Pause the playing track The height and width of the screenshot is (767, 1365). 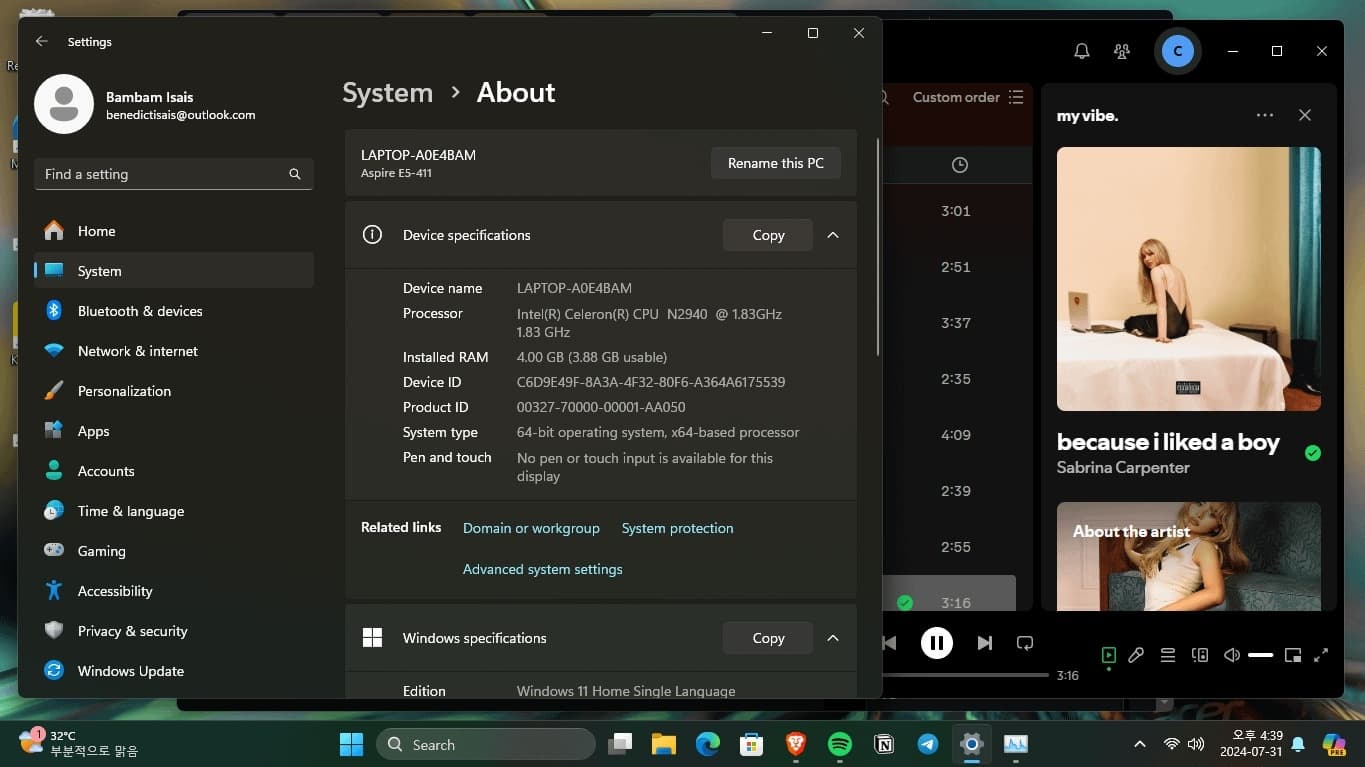(x=937, y=643)
